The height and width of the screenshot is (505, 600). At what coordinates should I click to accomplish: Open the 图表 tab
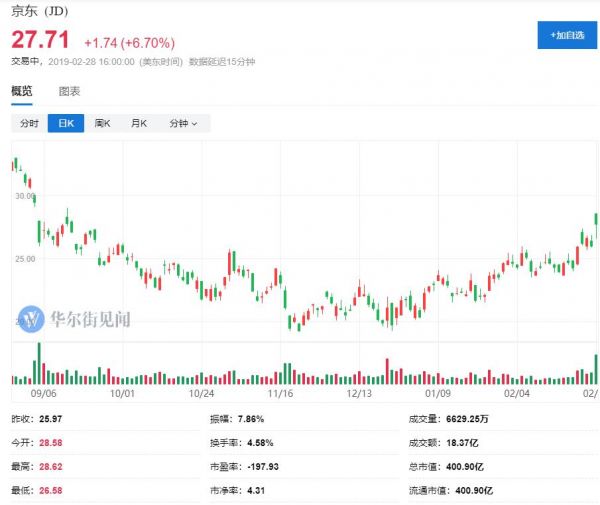[69, 91]
